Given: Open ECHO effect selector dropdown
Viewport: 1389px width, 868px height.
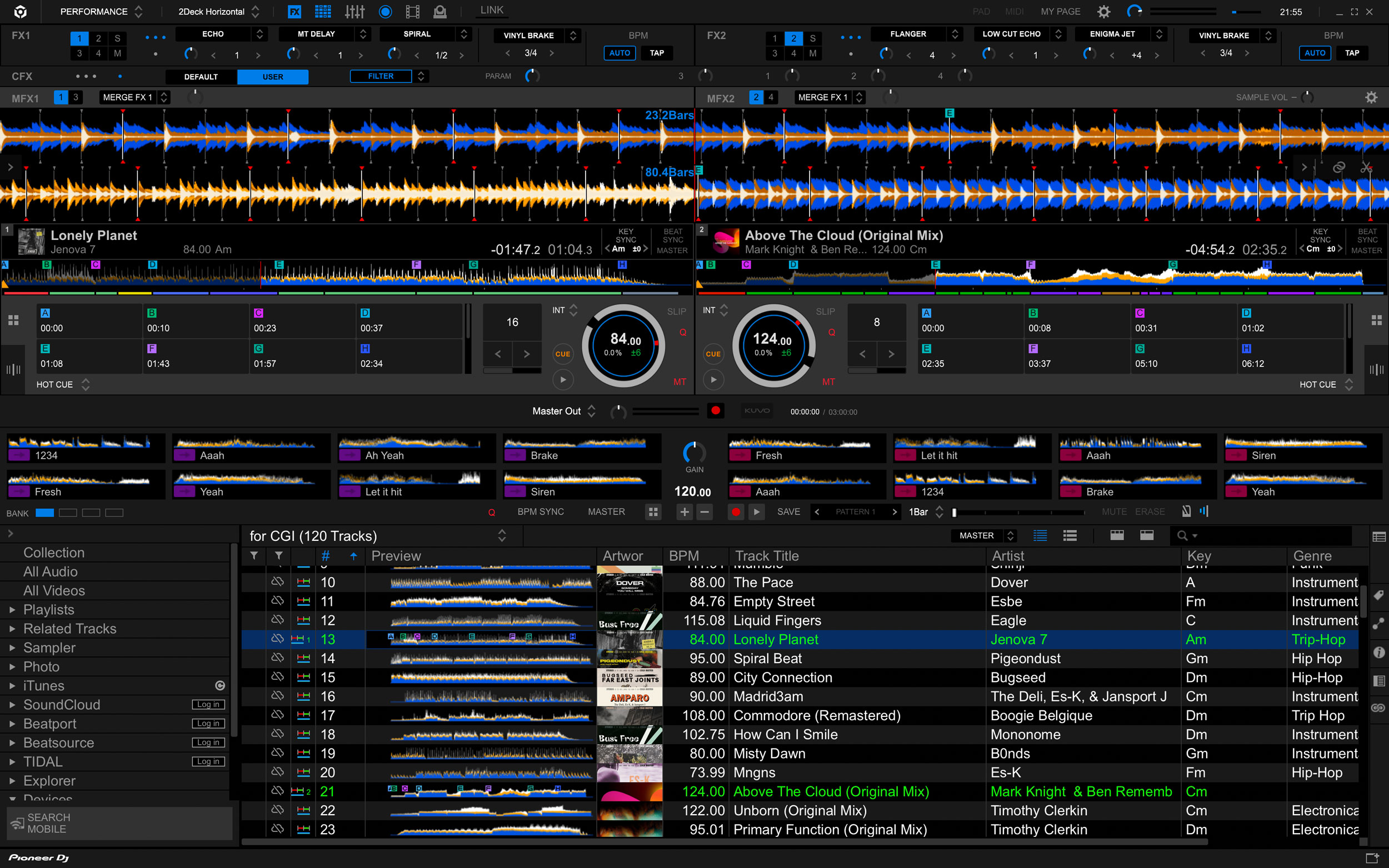Looking at the screenshot, I should (x=221, y=34).
